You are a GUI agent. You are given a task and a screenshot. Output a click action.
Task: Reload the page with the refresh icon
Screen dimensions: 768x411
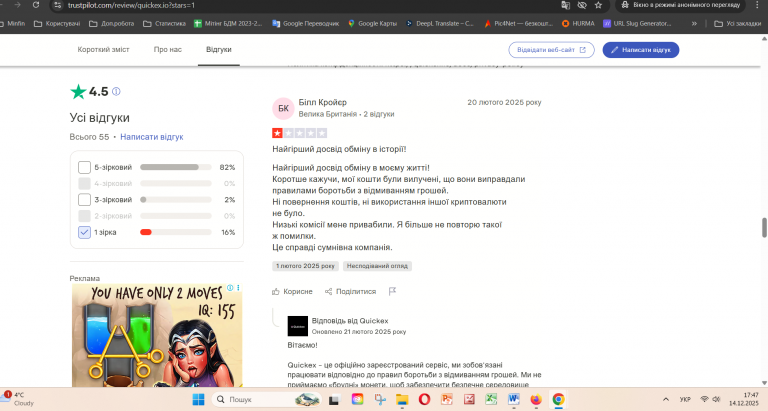click(36, 5)
